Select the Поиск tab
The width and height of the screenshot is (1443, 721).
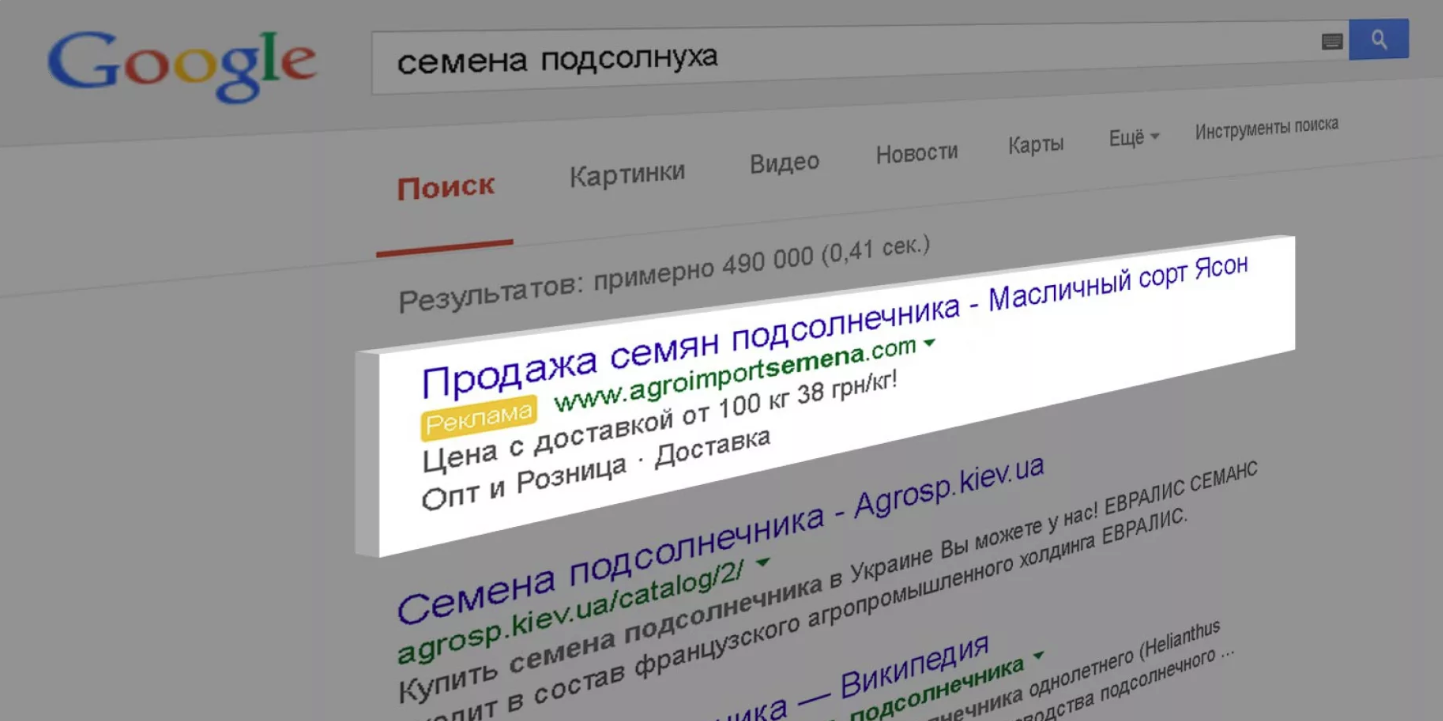[x=446, y=187]
